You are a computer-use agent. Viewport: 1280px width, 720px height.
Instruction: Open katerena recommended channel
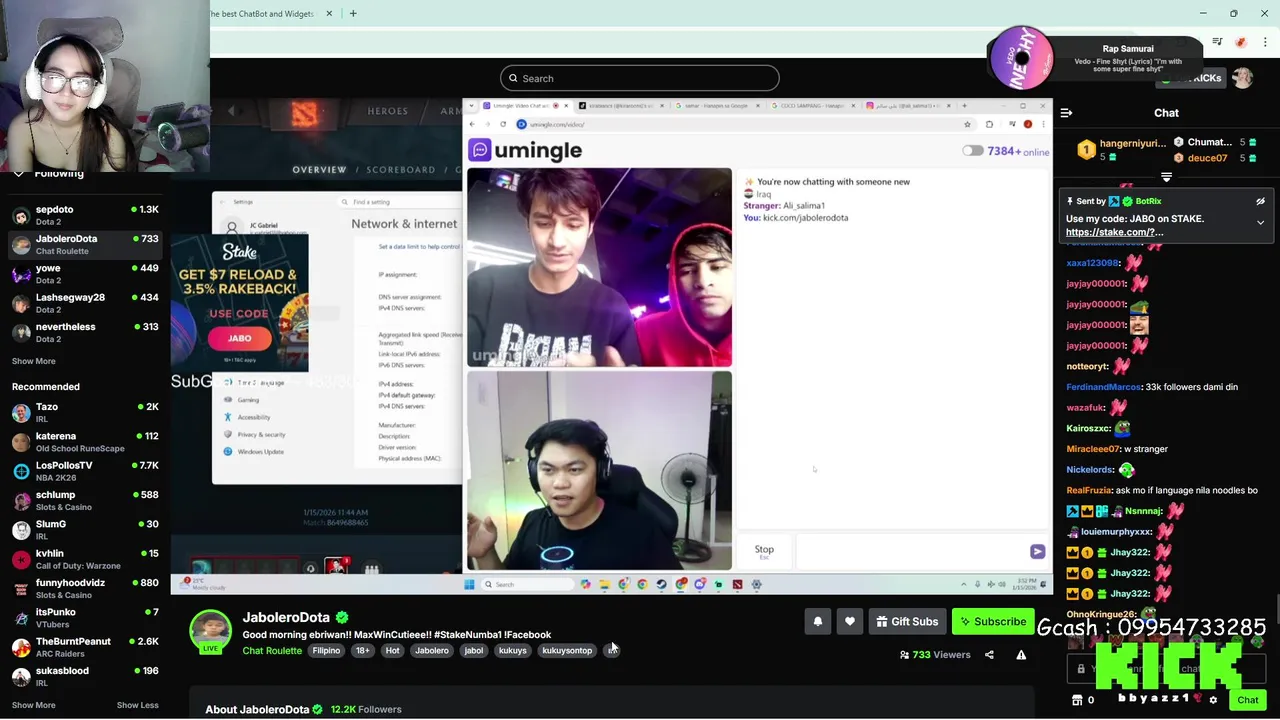point(85,442)
